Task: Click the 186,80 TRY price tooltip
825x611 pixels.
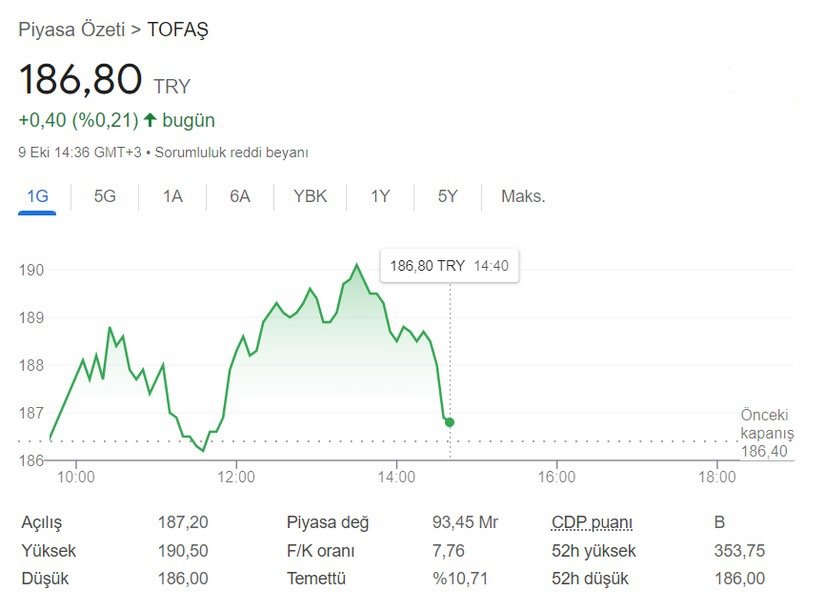Action: click(x=447, y=266)
